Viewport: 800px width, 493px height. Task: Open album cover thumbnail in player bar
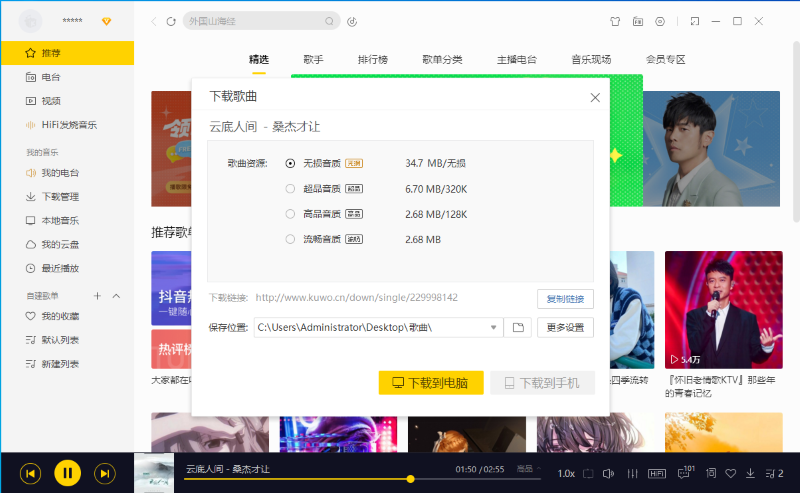tap(154, 473)
